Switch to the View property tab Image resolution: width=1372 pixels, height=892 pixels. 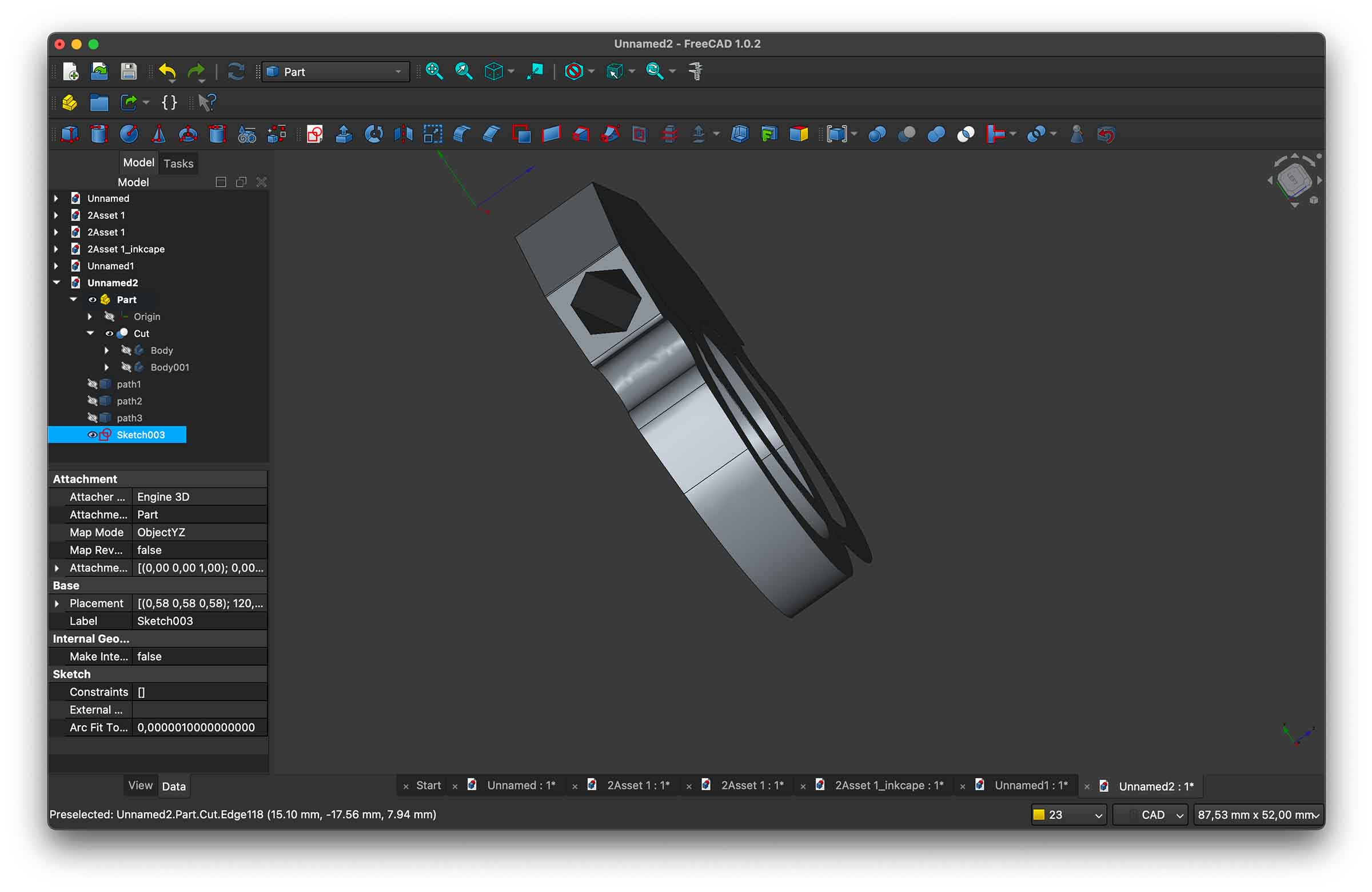(x=140, y=785)
